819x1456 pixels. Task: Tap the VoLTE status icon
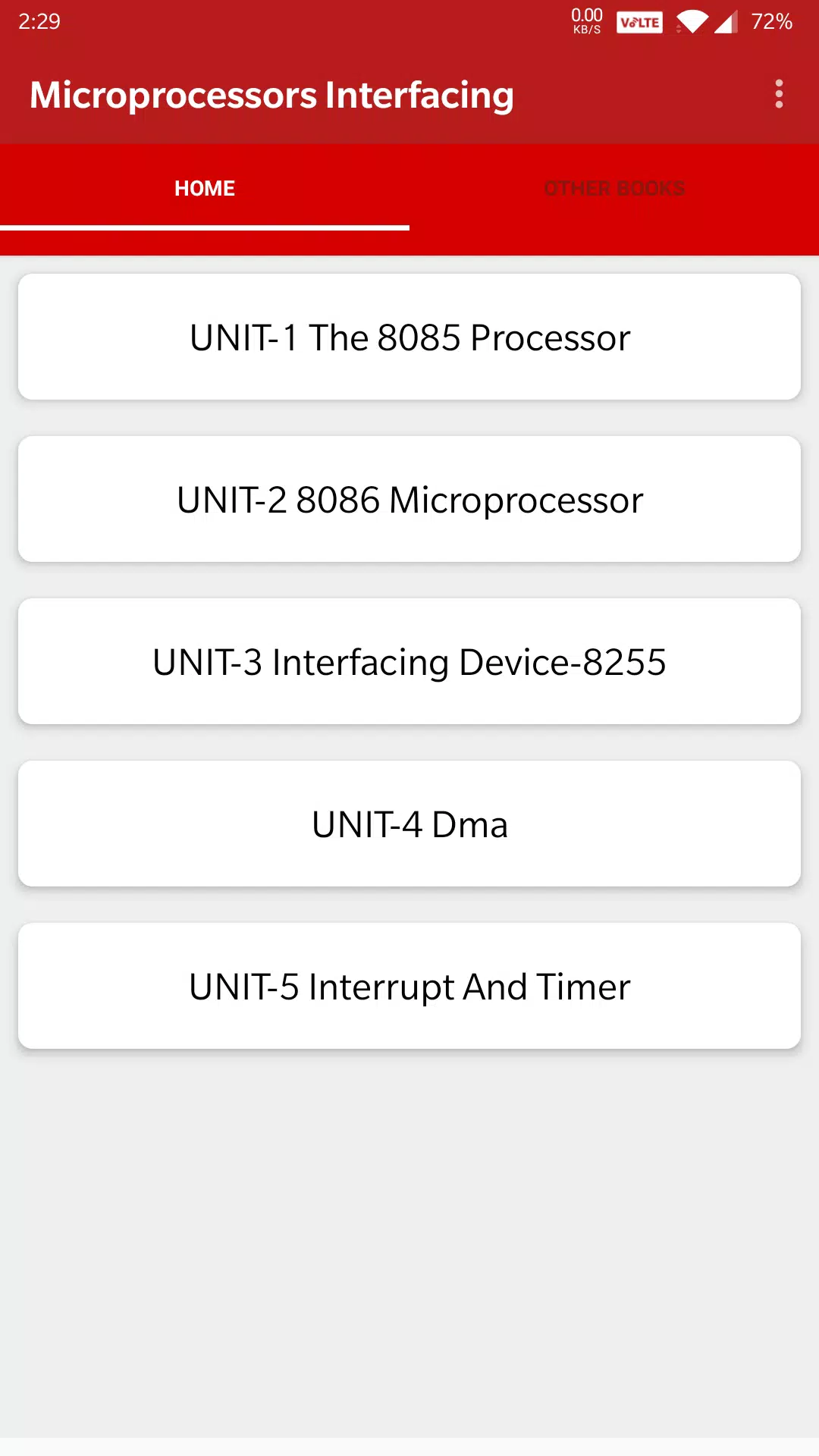click(639, 22)
